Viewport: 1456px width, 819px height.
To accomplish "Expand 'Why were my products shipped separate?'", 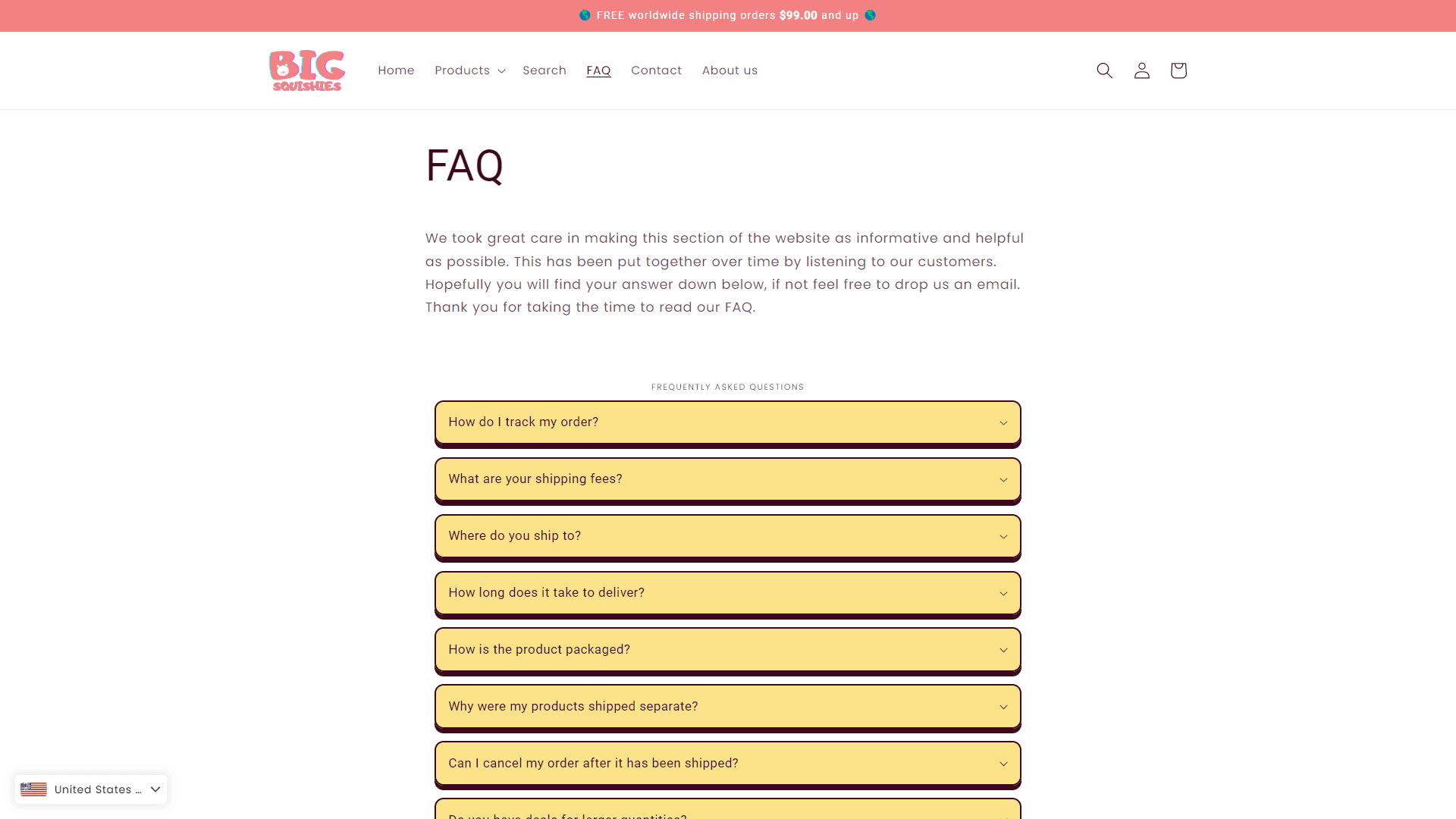I will click(727, 707).
